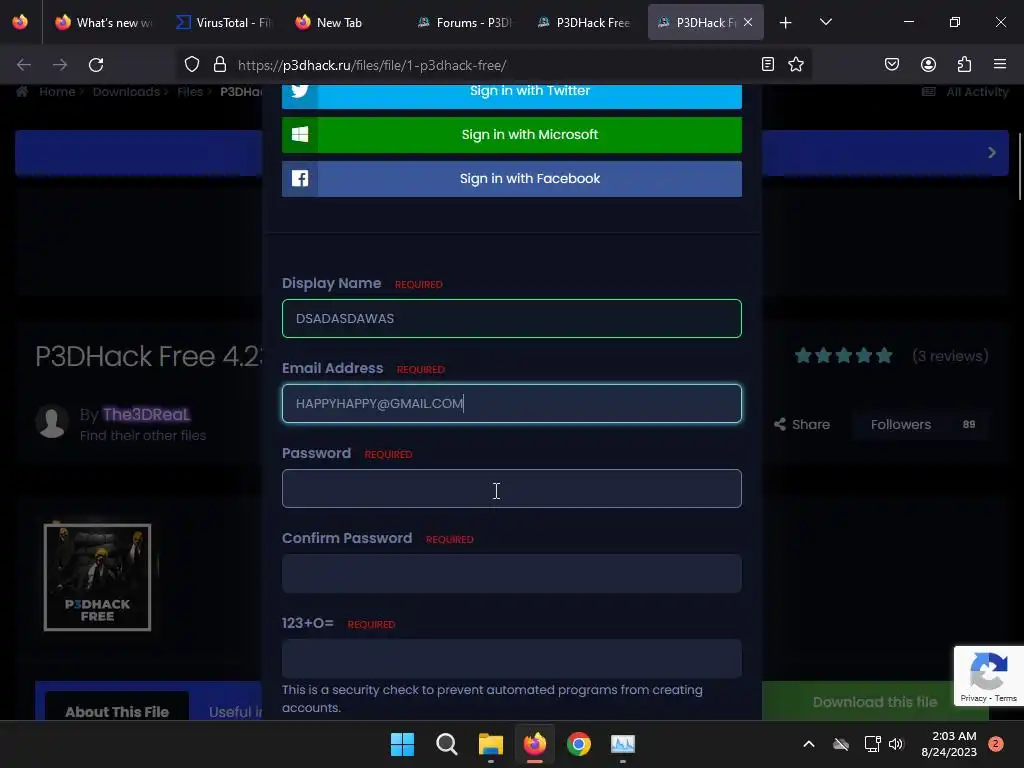The image size is (1024, 768).
Task: Click banner right chevron arrow
Action: (x=991, y=153)
